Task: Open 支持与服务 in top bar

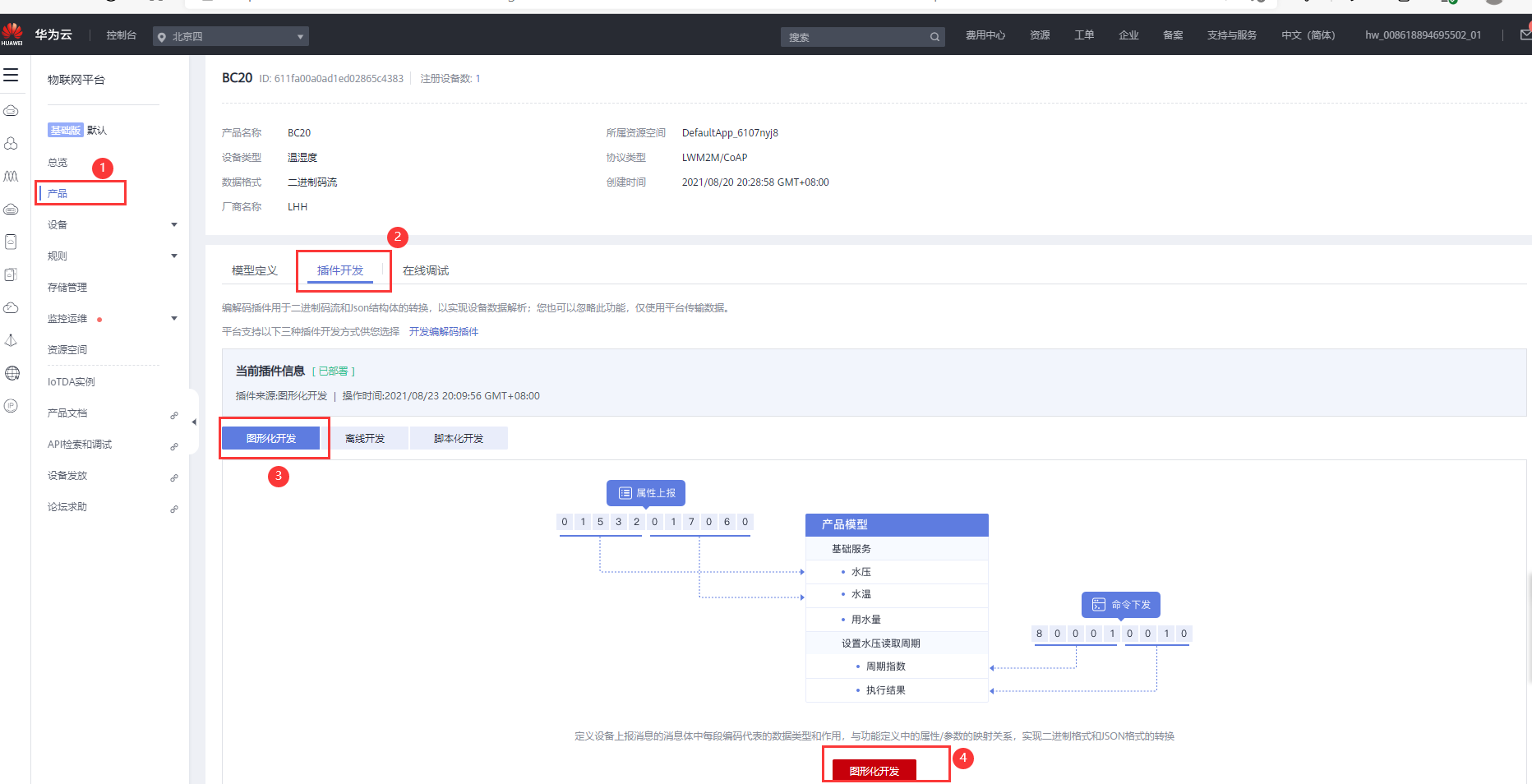Action: (x=1232, y=35)
